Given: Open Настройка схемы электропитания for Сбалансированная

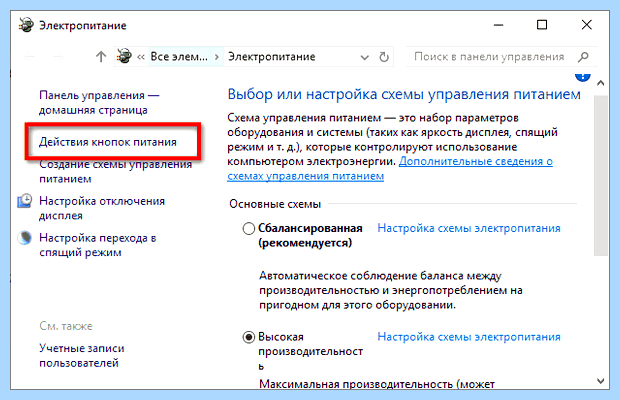Looking at the screenshot, I should tap(469, 228).
